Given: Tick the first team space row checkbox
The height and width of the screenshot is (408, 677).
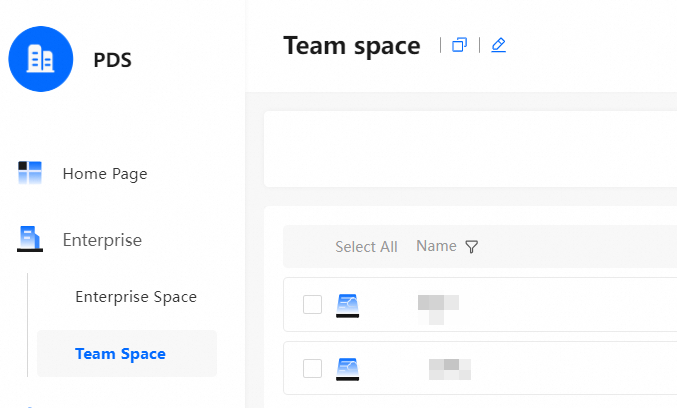Looking at the screenshot, I should [312, 304].
